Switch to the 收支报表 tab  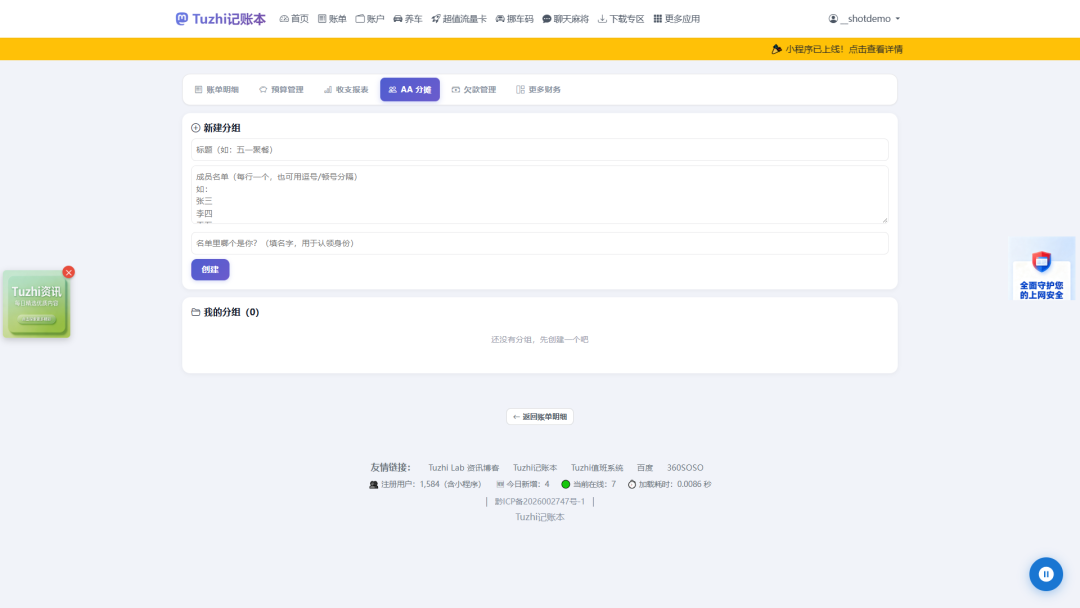click(346, 90)
